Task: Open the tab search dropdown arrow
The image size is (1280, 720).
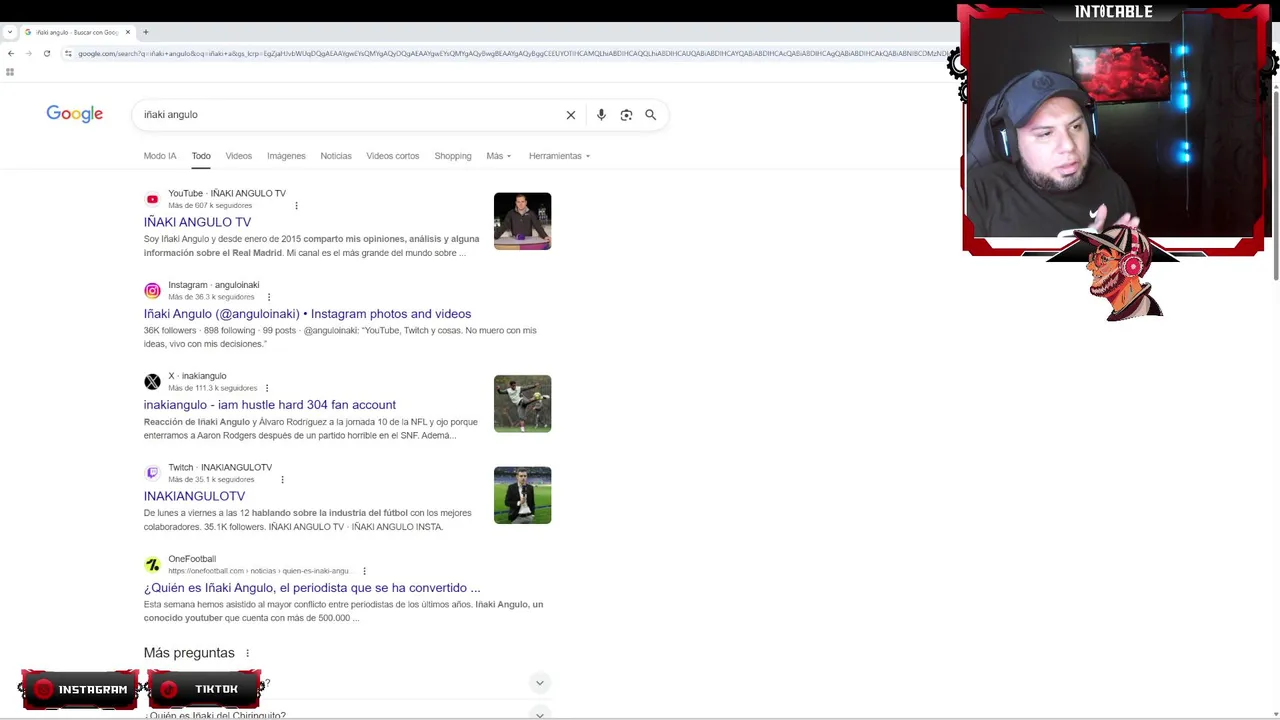Action: 10,32
